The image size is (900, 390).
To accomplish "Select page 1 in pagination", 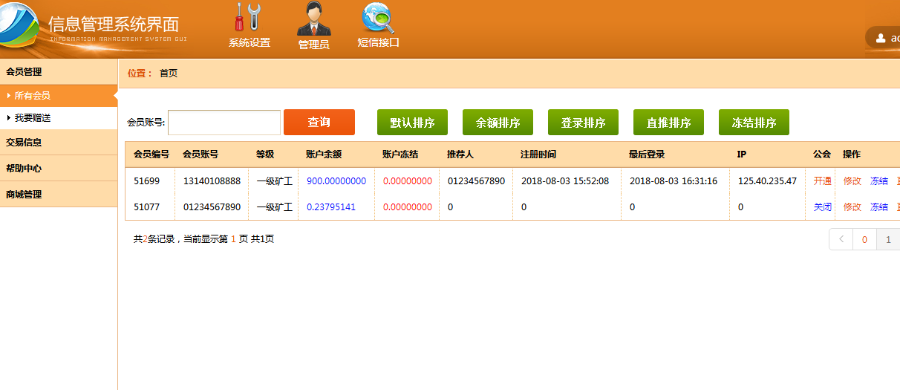I will pyautogui.click(x=888, y=239).
